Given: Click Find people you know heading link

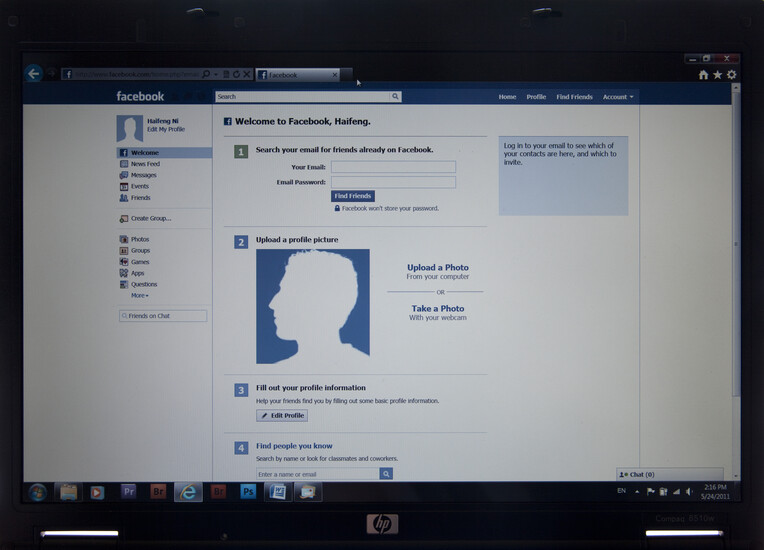Looking at the screenshot, I should 294,446.
